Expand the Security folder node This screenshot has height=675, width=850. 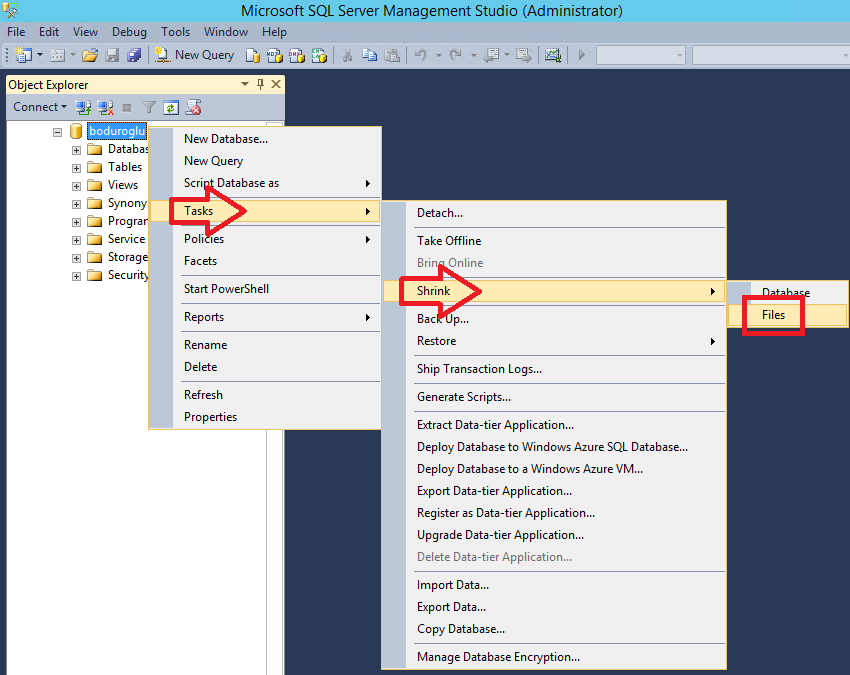[x=76, y=276]
